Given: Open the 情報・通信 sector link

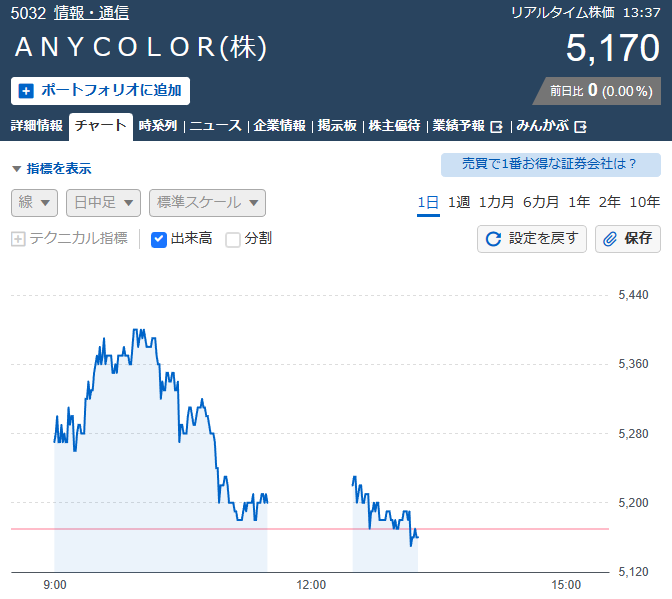Looking at the screenshot, I should [x=91, y=13].
